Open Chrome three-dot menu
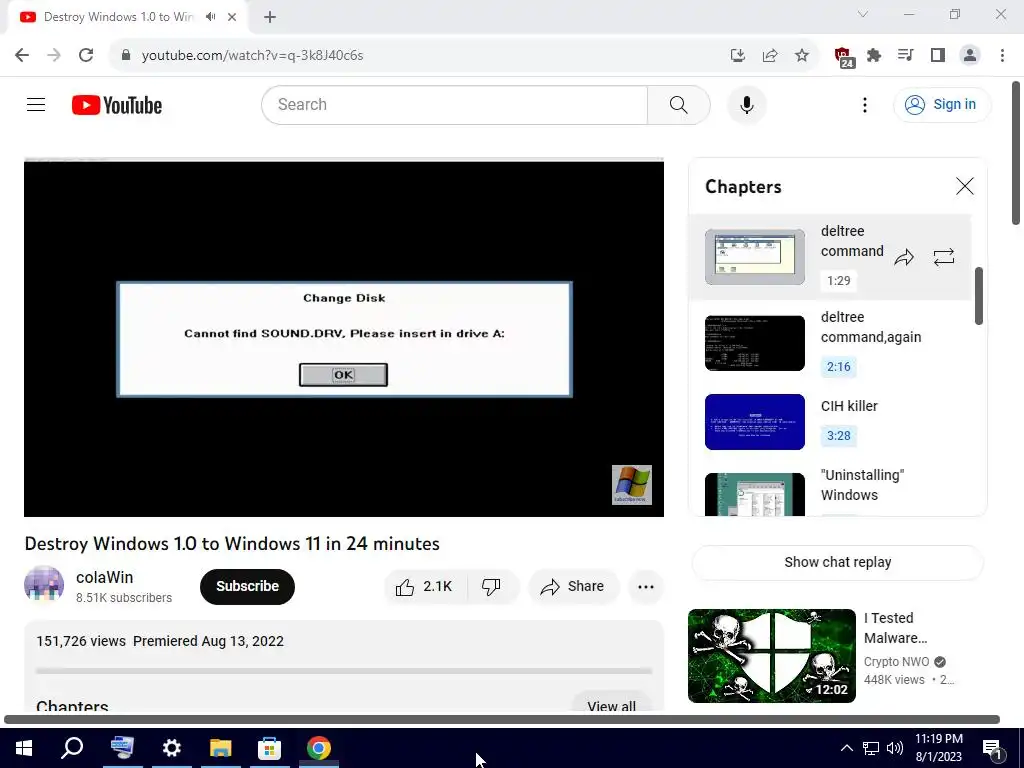This screenshot has width=1024, height=768. [1002, 56]
